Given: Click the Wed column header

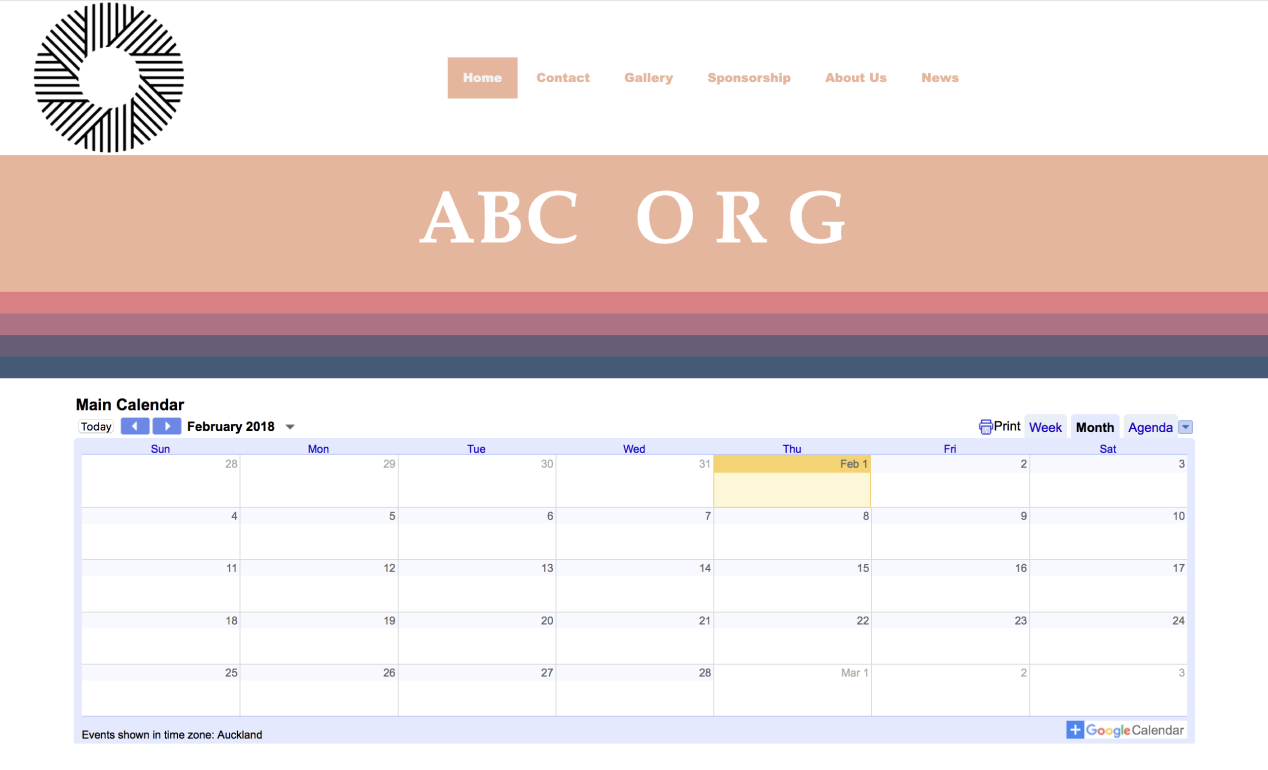Looking at the screenshot, I should [x=634, y=449].
